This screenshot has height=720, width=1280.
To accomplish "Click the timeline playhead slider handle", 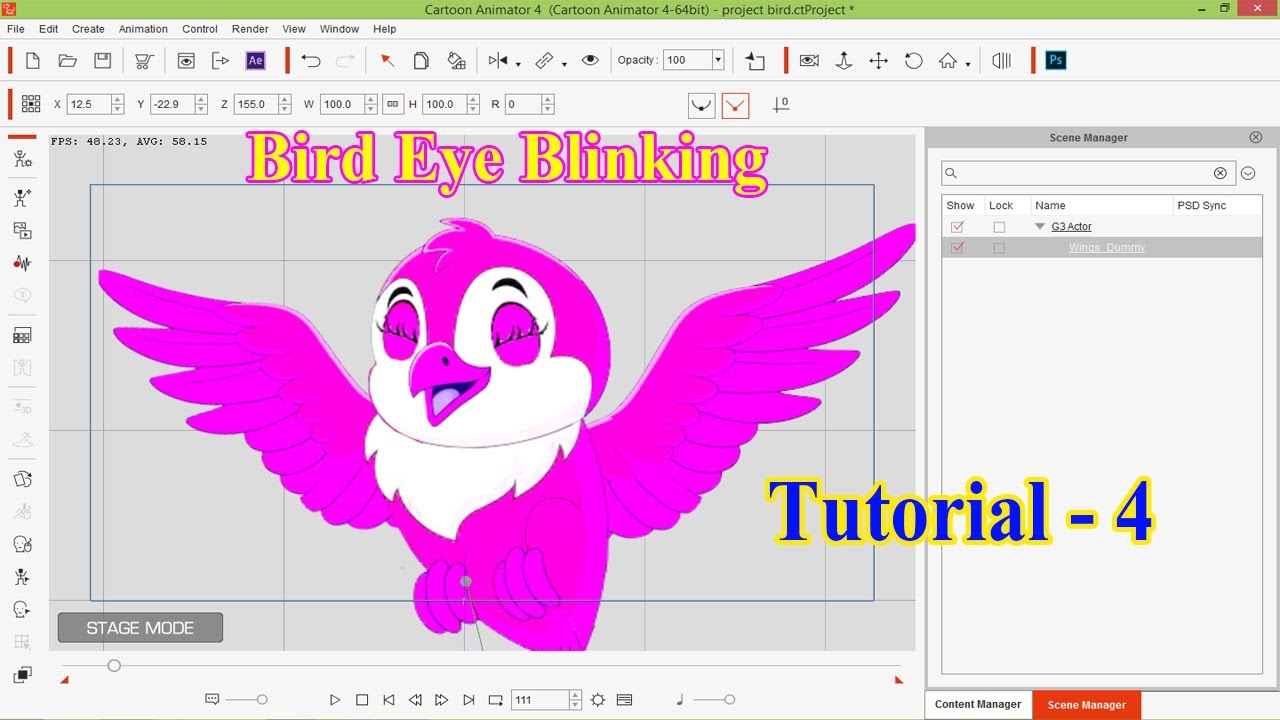I will (x=114, y=666).
